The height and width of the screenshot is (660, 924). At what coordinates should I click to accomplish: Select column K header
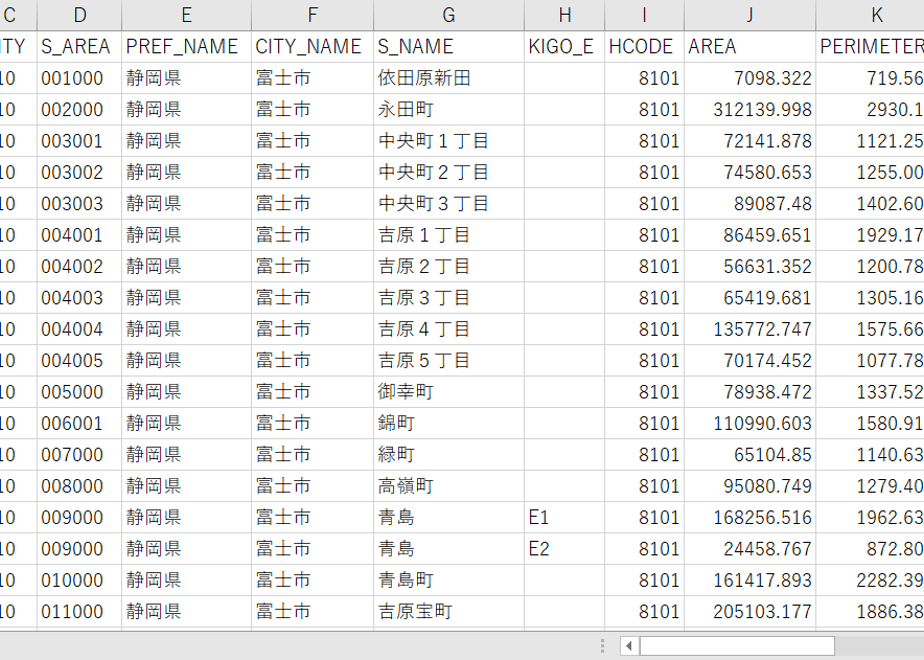pos(870,15)
